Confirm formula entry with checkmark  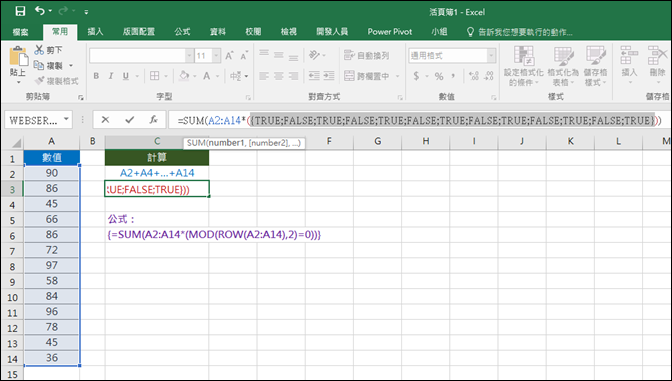[129, 120]
